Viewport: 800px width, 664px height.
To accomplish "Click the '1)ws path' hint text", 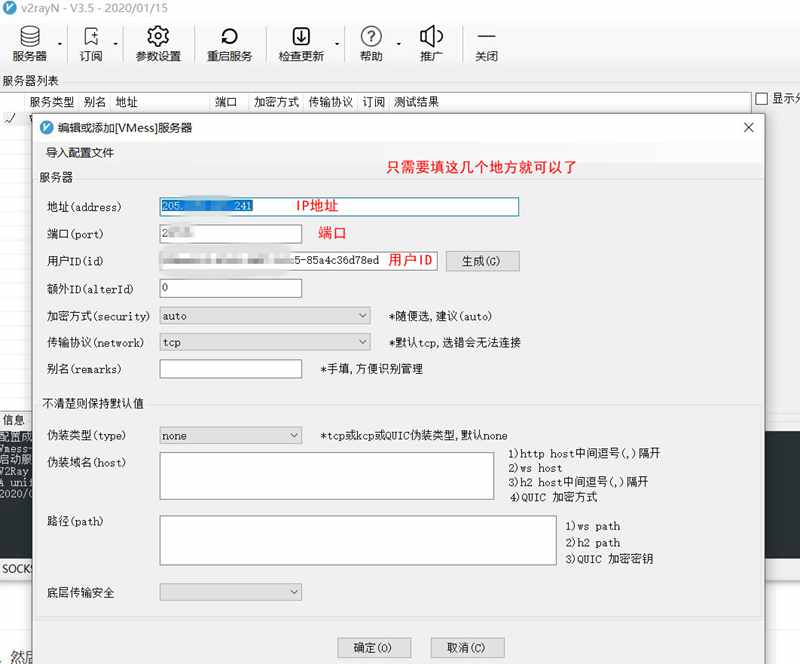I will coord(593,526).
